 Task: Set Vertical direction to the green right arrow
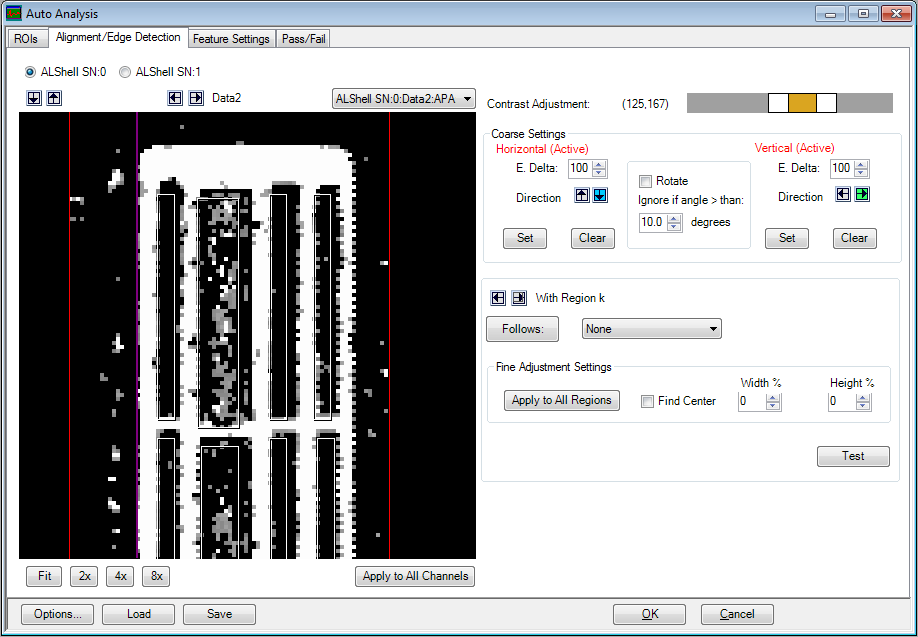tap(862, 195)
